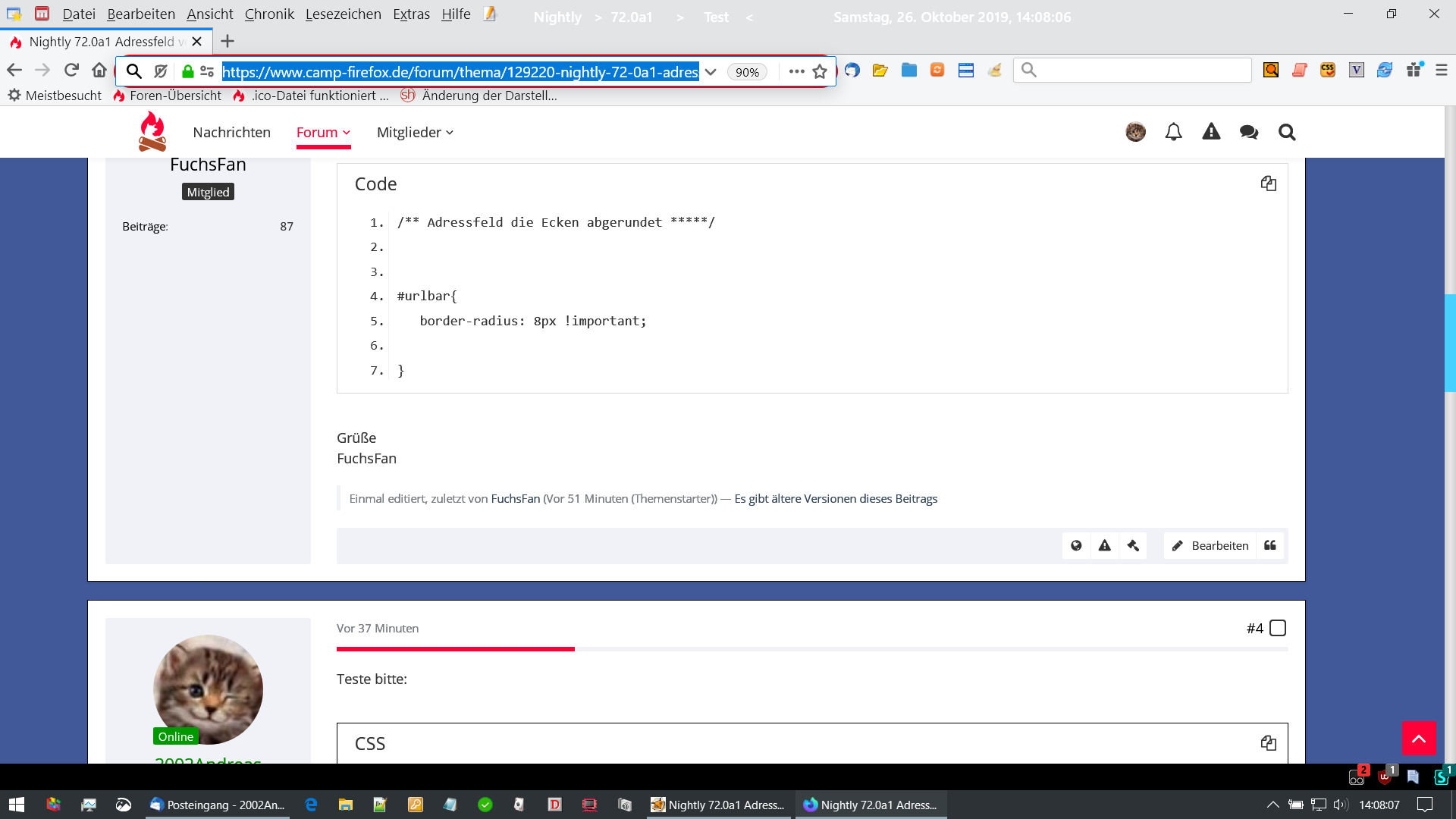Open the Lesezeichen menu

click(x=343, y=14)
